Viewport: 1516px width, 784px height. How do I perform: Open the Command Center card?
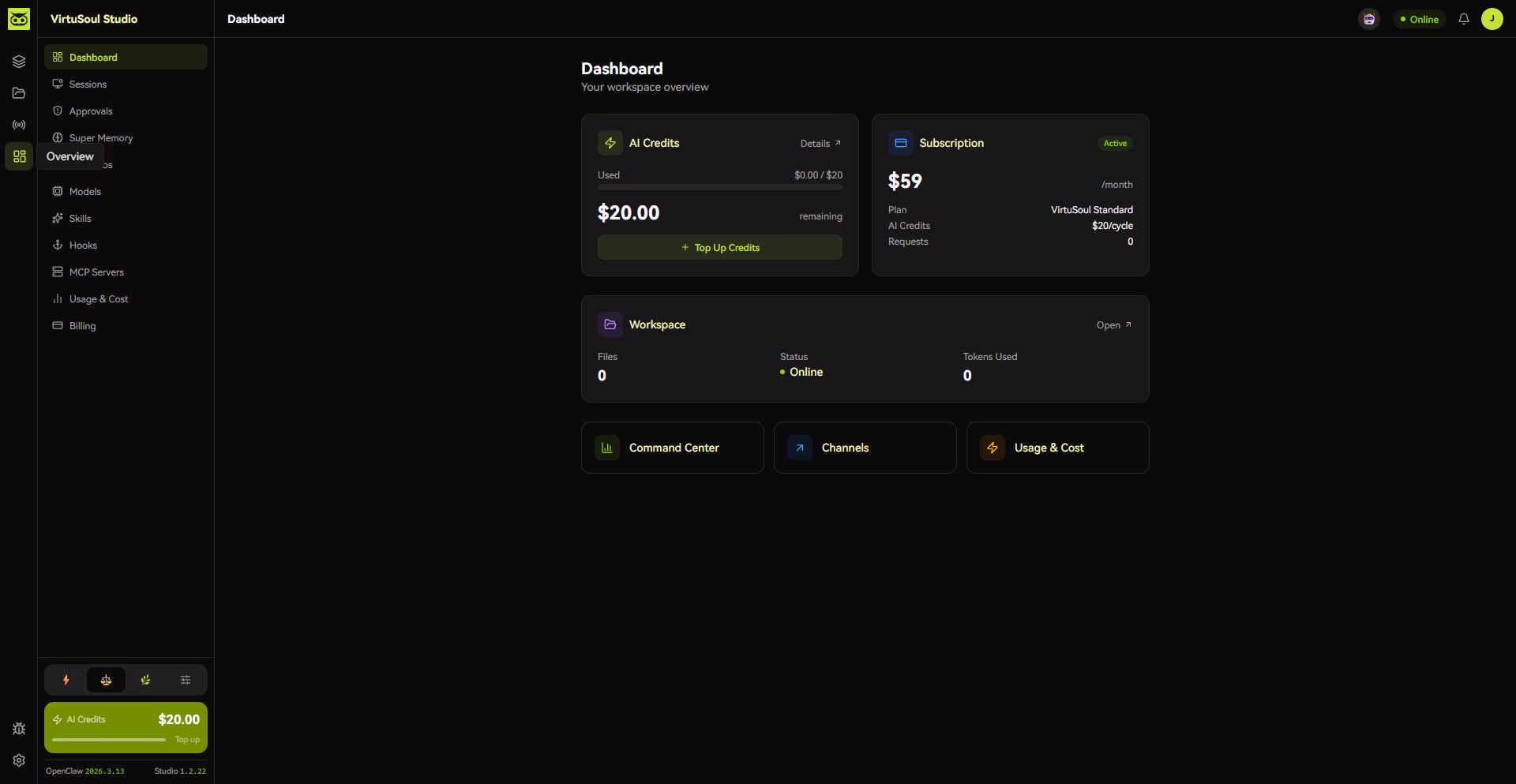[x=673, y=448]
